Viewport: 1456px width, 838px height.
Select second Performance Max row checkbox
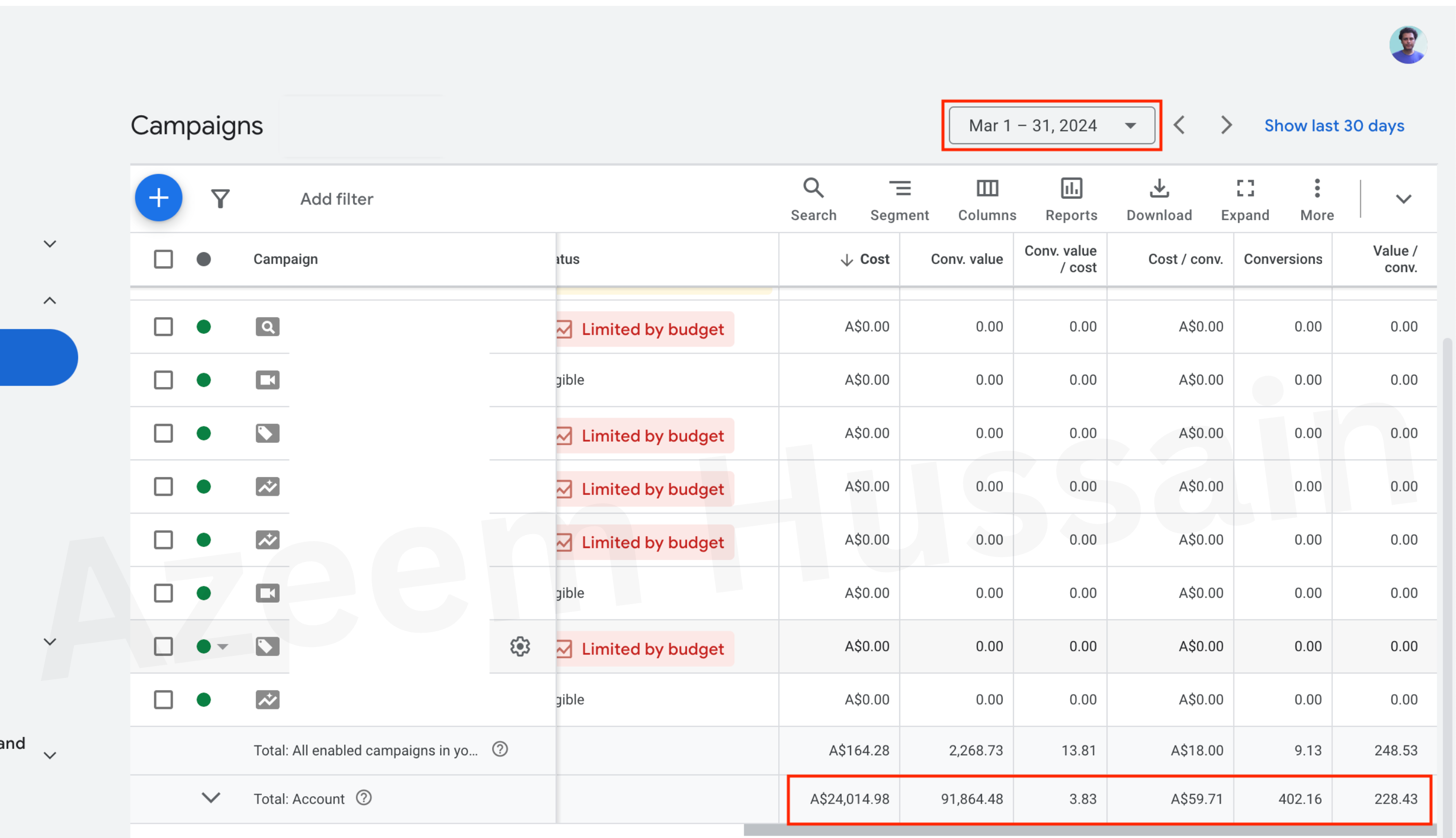click(x=163, y=540)
